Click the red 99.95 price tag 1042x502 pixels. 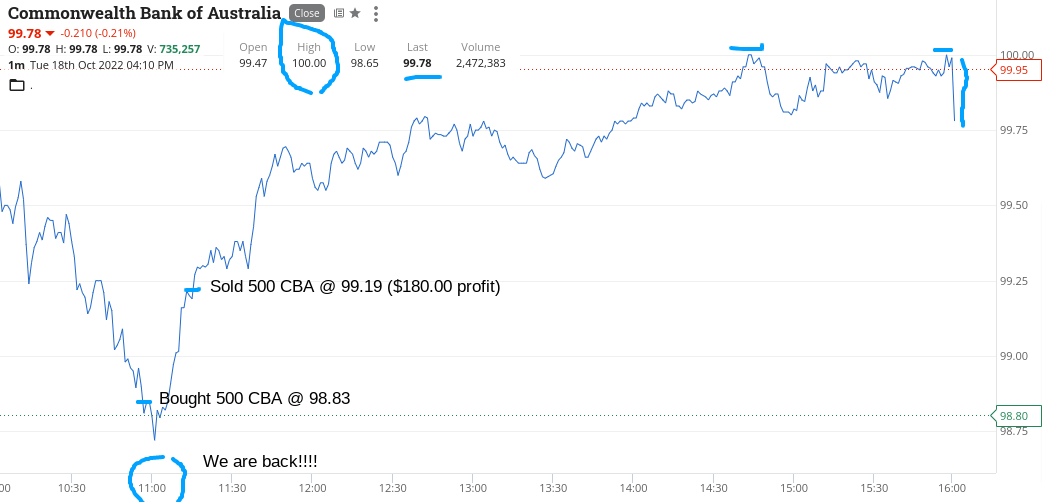coord(1014,70)
